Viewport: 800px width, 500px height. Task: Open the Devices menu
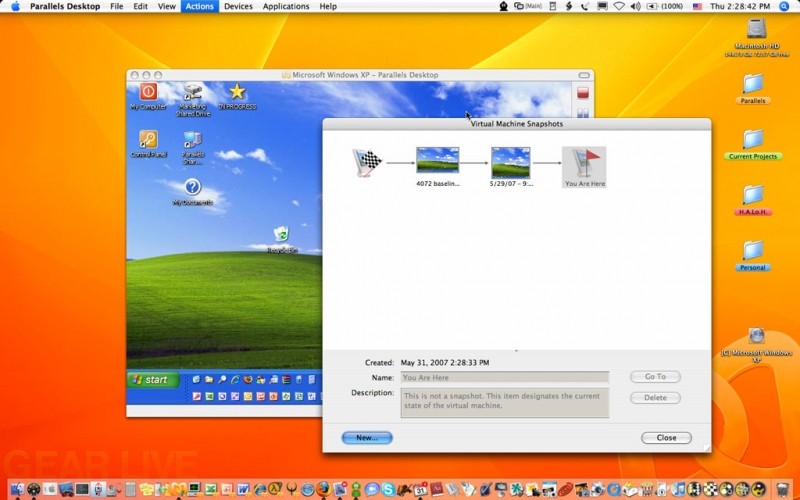pyautogui.click(x=238, y=6)
